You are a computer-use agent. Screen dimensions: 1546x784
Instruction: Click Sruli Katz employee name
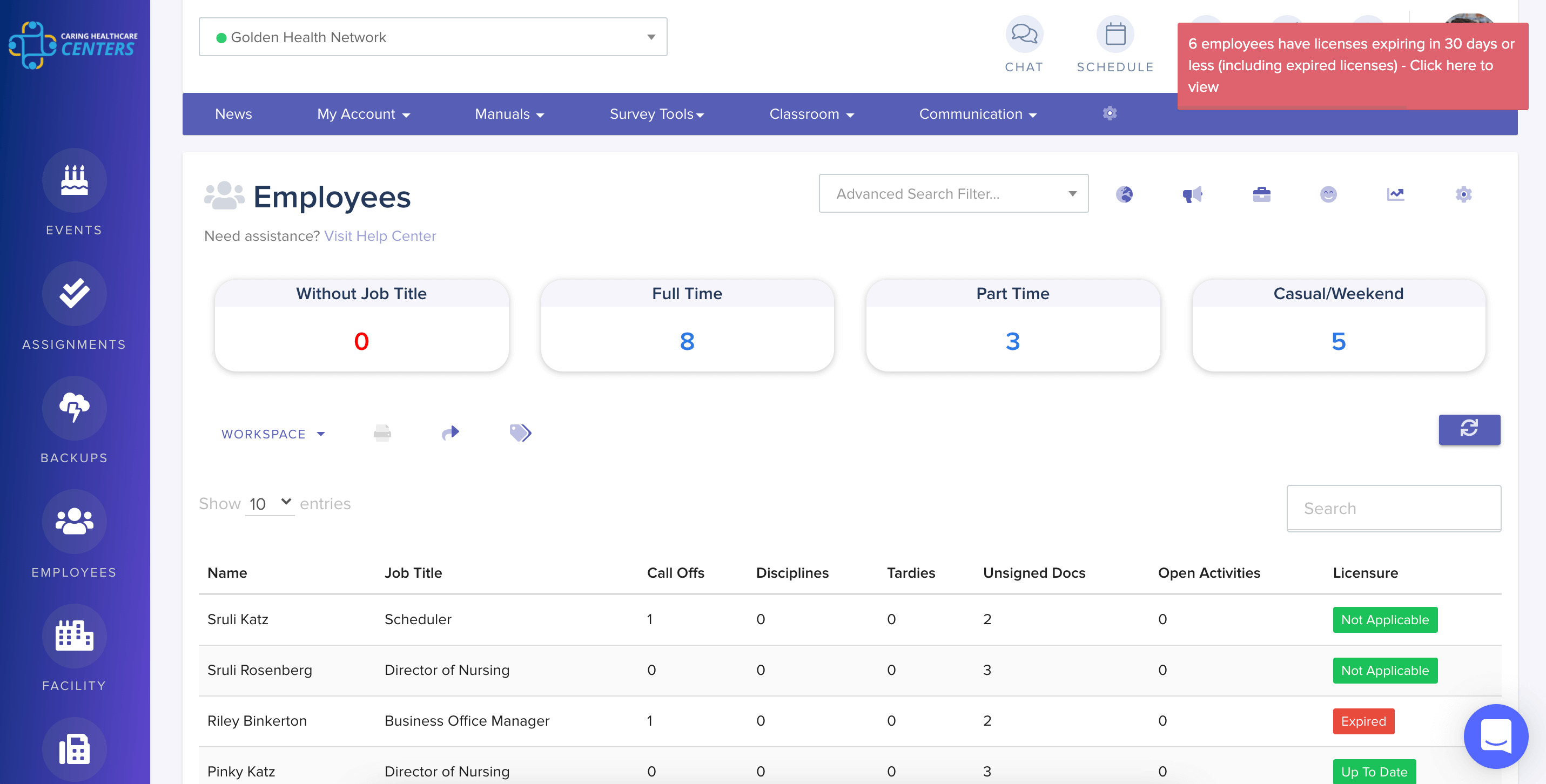(x=238, y=619)
